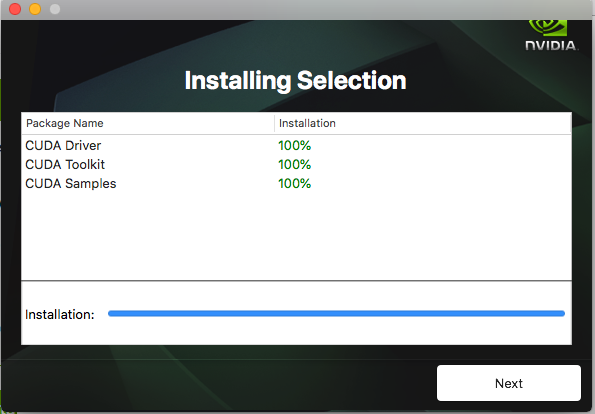Click the 100% status for CUDA Driver
The image size is (595, 414).
click(x=294, y=145)
